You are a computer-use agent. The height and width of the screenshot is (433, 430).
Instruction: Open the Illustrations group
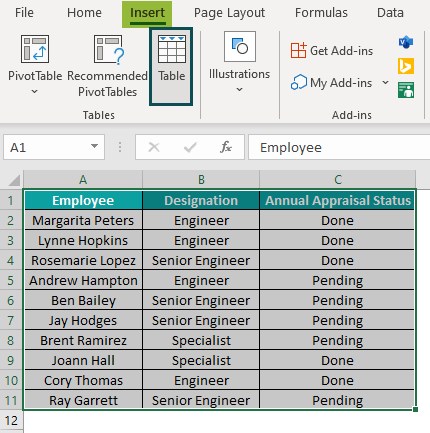click(x=239, y=63)
